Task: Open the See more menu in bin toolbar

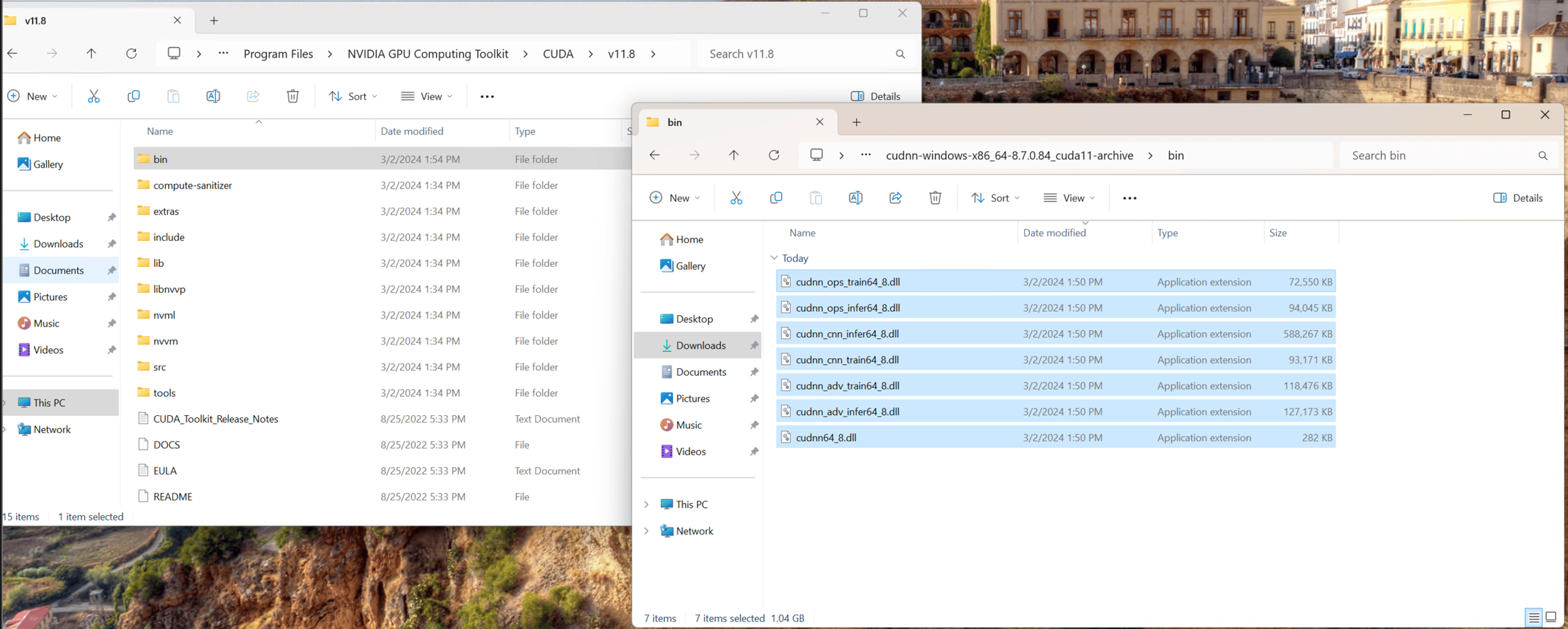Action: pyautogui.click(x=1130, y=198)
